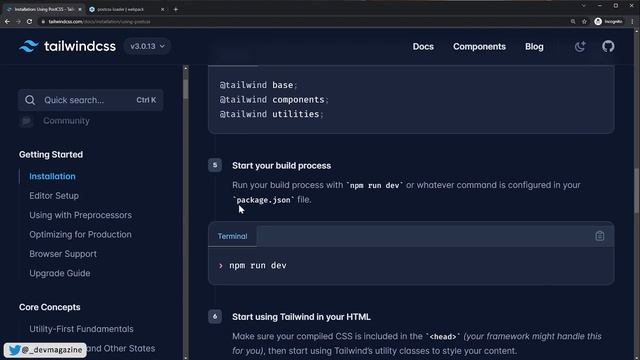Select the Terminal tab in code block
The image size is (640, 360).
[x=232, y=236]
